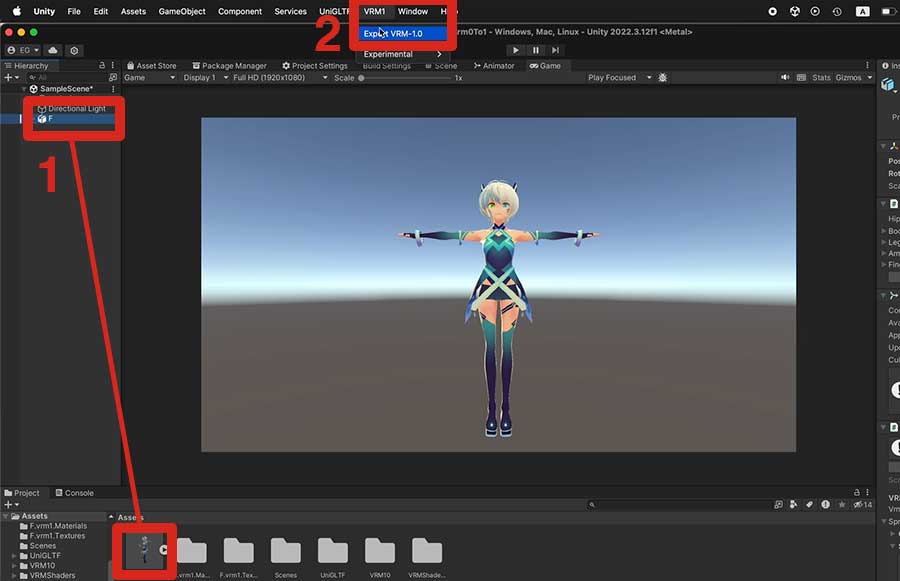Toggle the Game view shortcuts keyboard icon

801,78
